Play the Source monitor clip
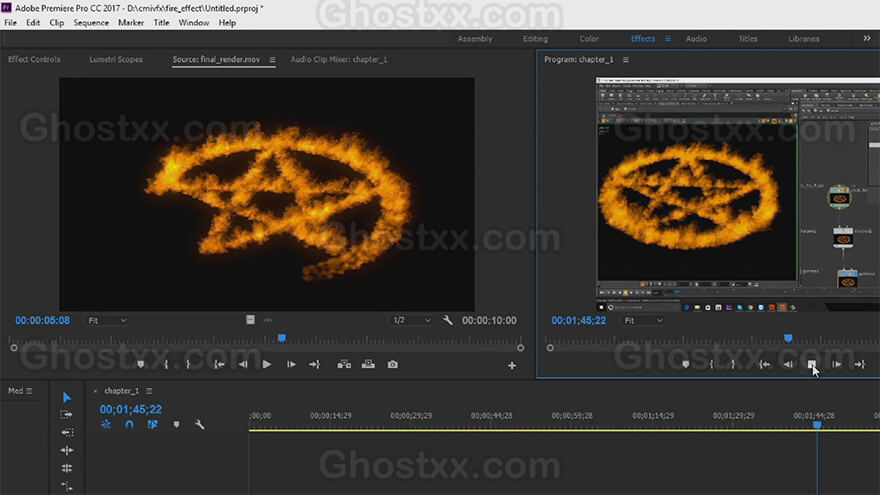The width and height of the screenshot is (880, 495). (x=267, y=364)
